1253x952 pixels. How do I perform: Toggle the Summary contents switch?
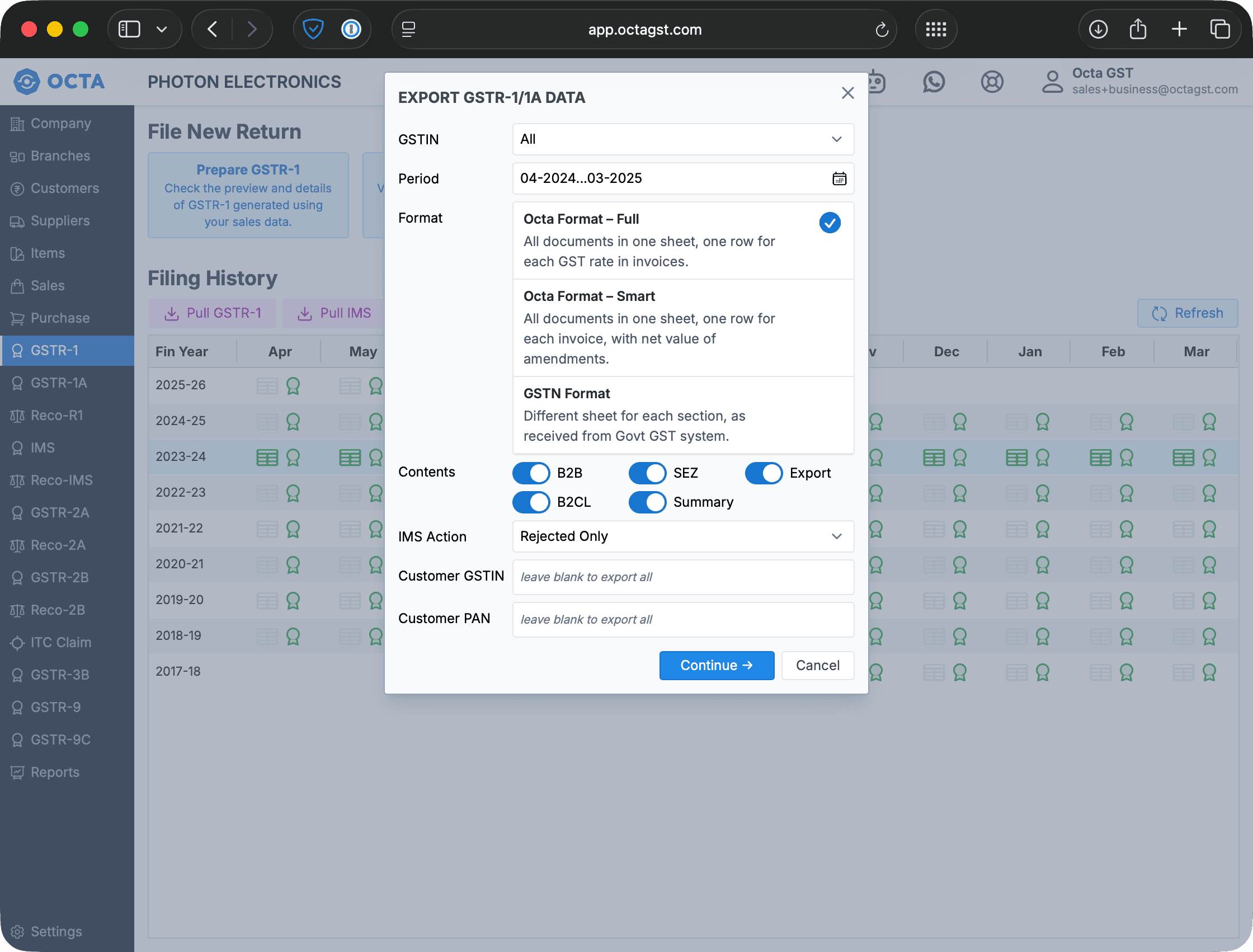coord(647,502)
